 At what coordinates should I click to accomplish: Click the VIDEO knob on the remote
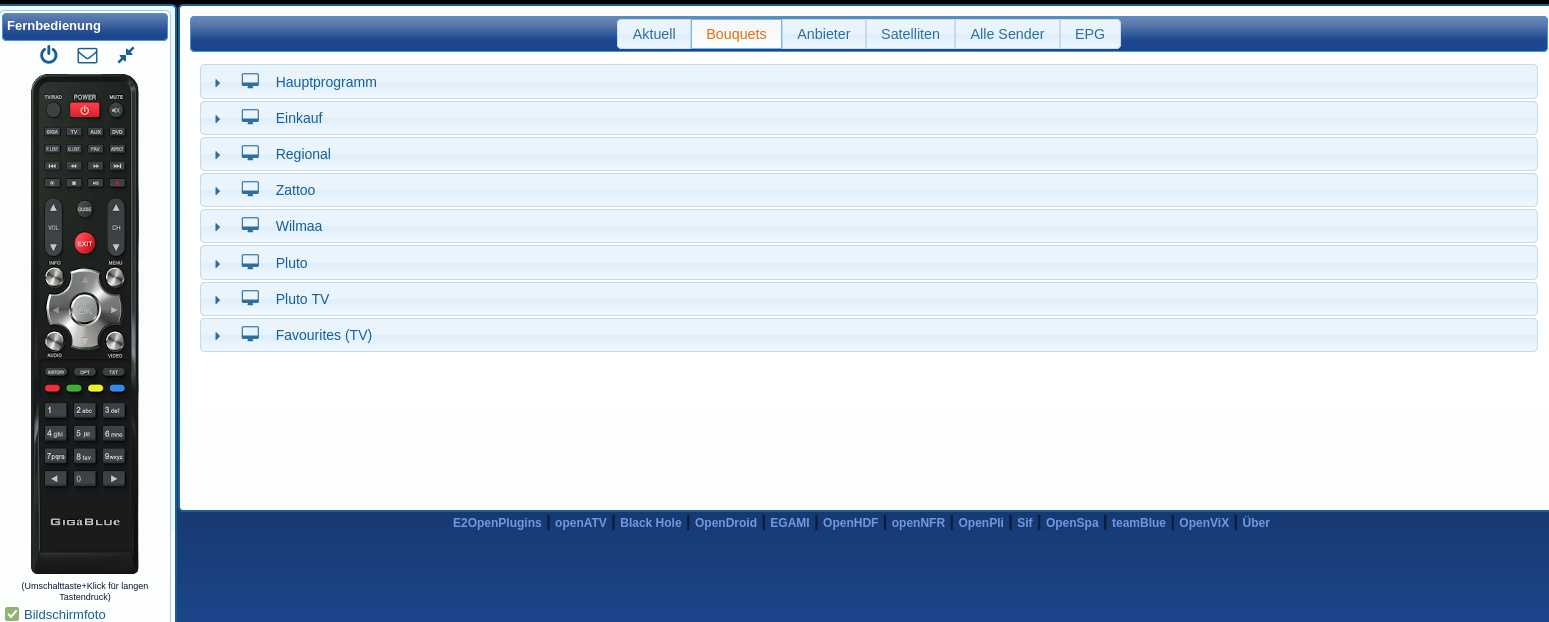(x=115, y=342)
